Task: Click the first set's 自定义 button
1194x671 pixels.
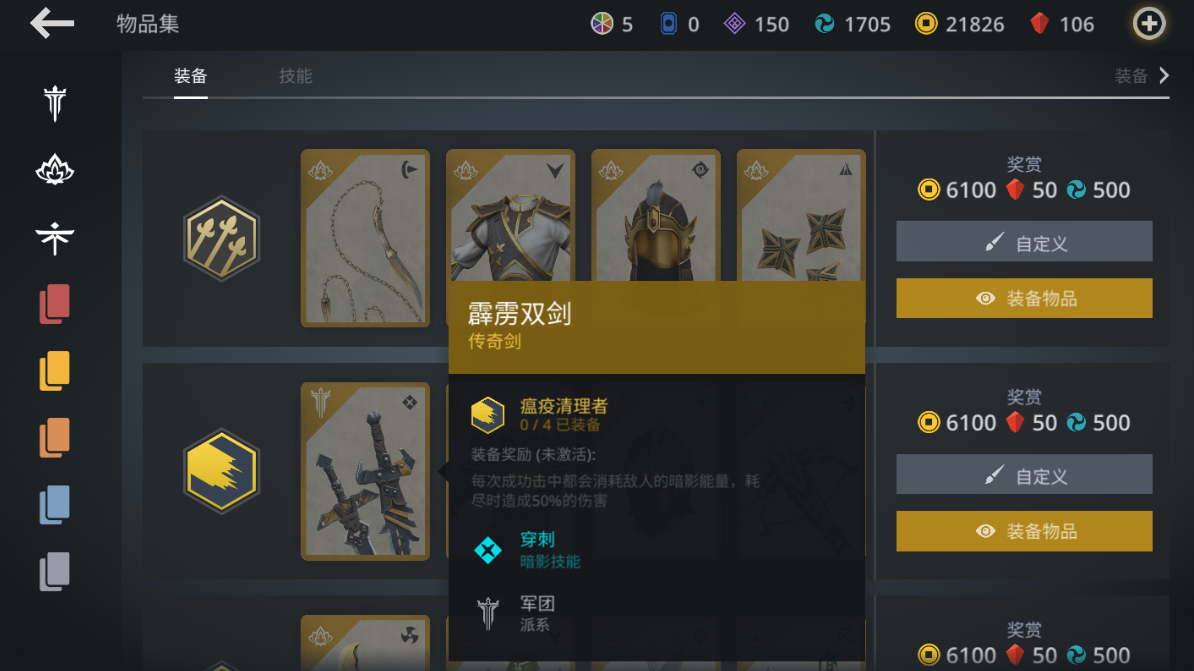Action: 1024,242
